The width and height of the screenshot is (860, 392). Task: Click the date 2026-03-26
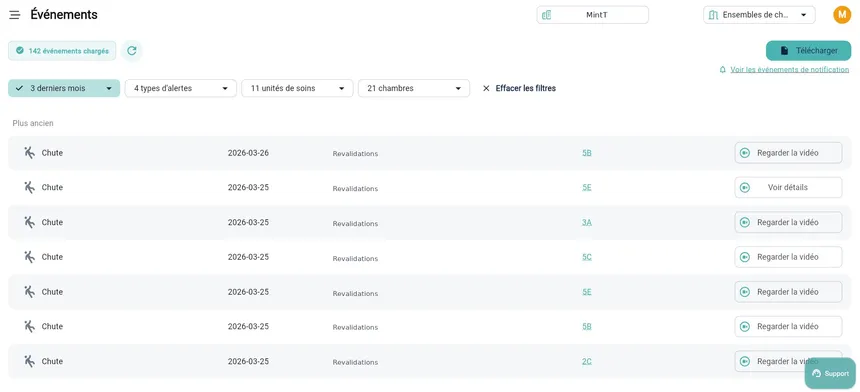coord(248,153)
